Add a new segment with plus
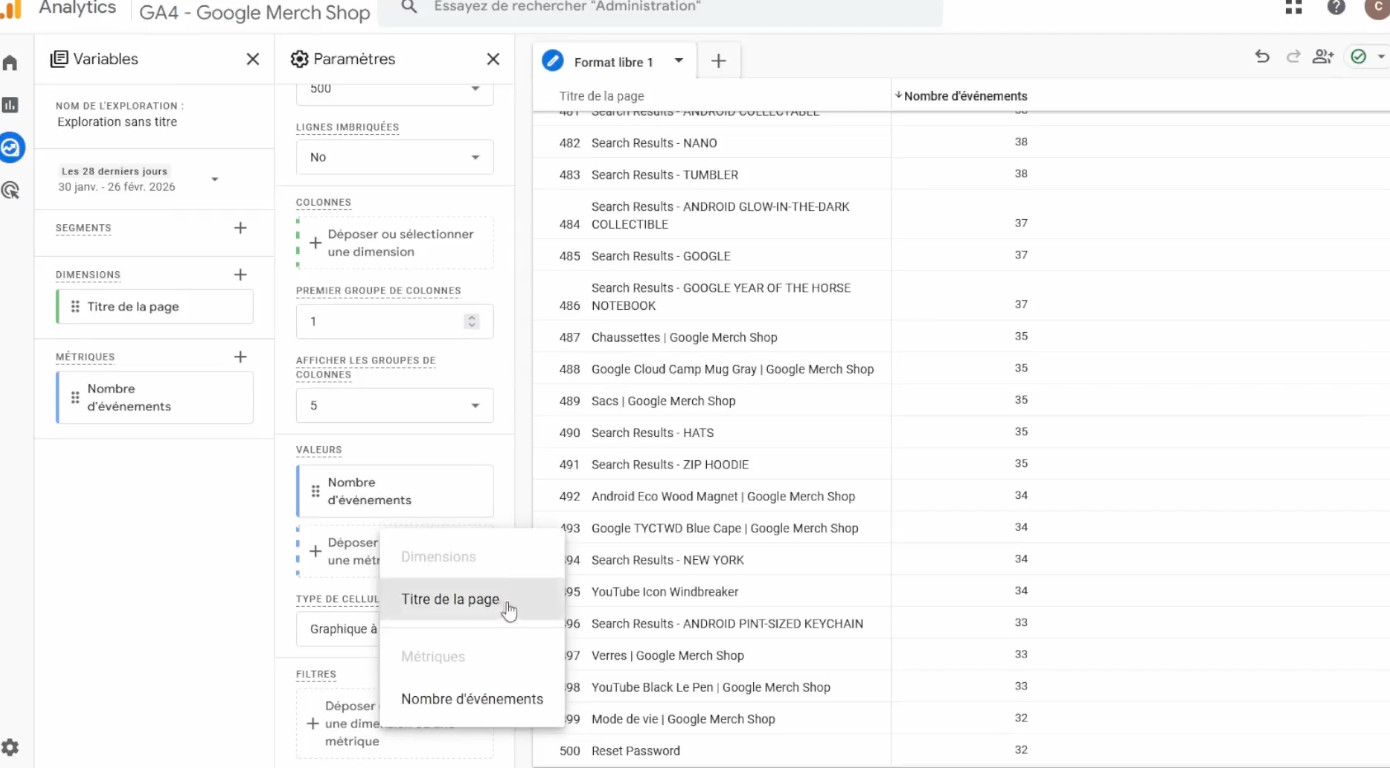 tap(240, 228)
